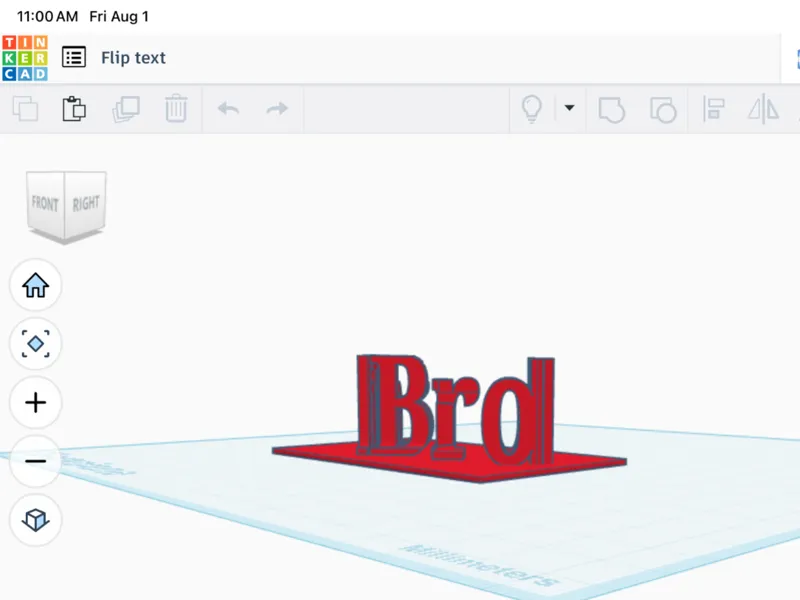This screenshot has height=600, width=800.
Task: Click the Group shapes icon
Action: click(611, 109)
